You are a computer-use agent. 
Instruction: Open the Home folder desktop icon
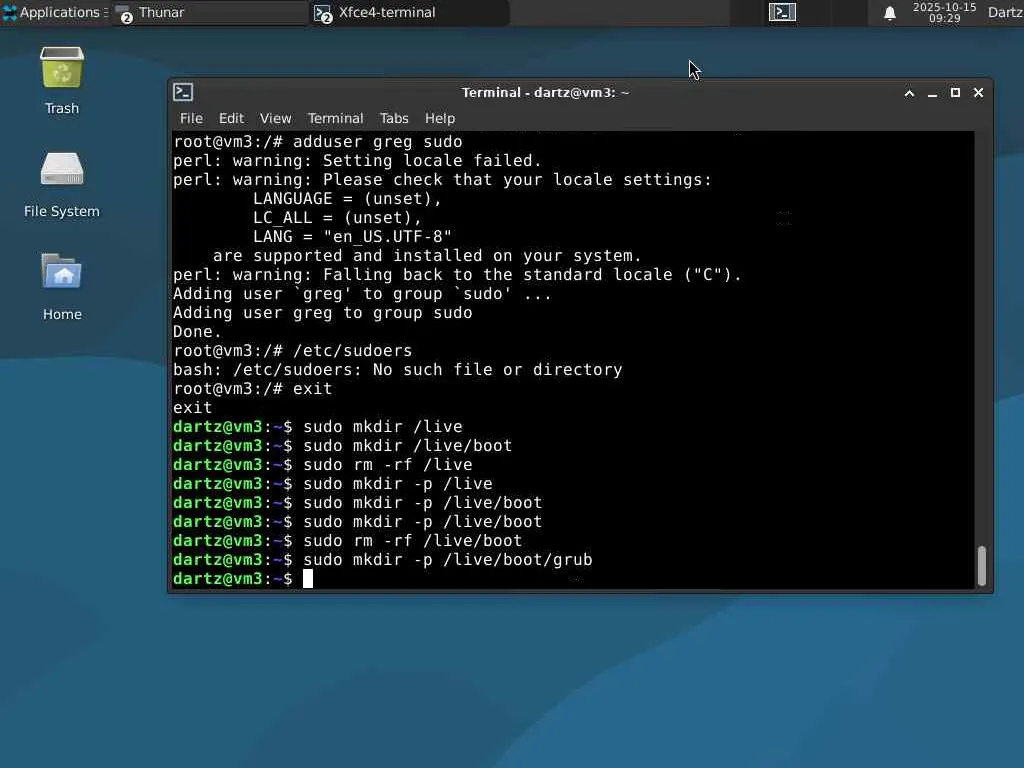[x=61, y=287]
